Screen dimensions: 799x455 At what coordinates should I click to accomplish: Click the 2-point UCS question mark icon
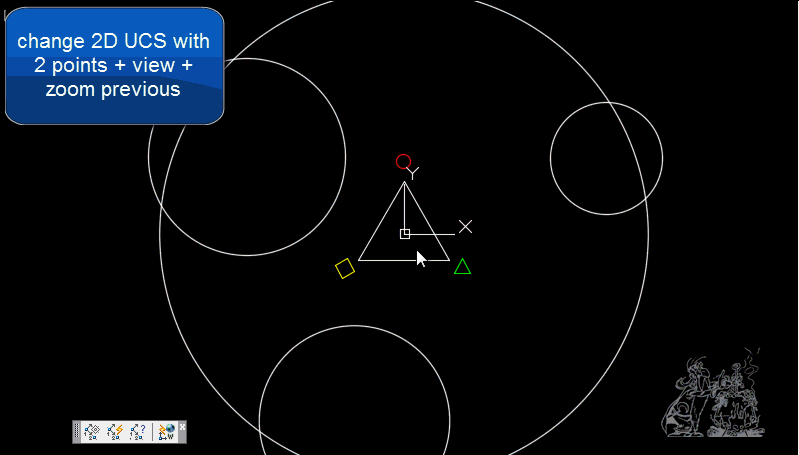tap(138, 432)
